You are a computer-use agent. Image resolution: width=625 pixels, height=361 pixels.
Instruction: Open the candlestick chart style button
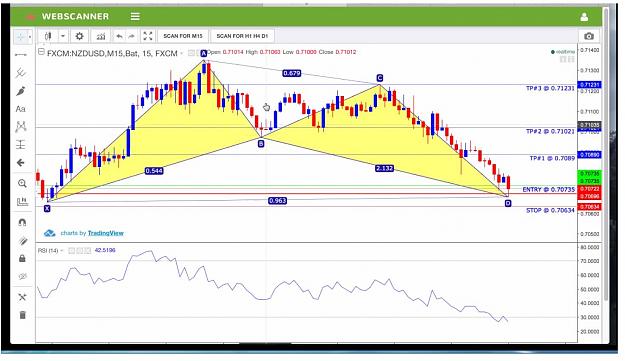point(48,36)
